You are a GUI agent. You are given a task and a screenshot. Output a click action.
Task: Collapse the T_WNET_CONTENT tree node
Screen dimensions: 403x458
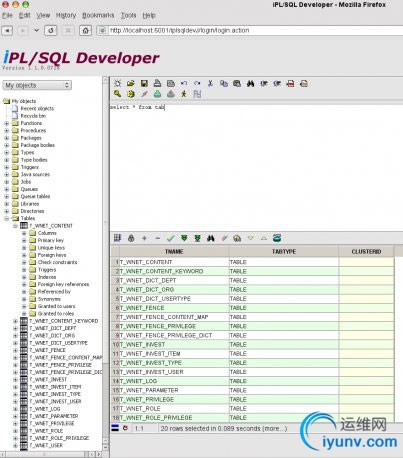click(15, 226)
